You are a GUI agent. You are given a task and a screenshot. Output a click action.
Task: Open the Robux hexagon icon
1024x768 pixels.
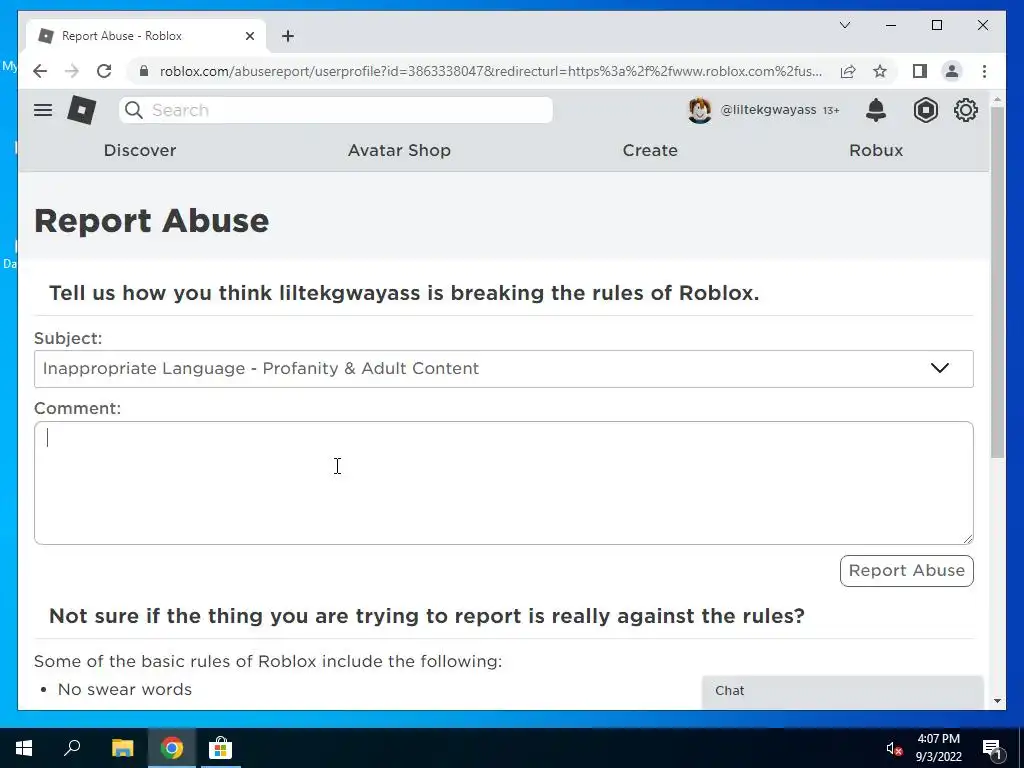[925, 110]
